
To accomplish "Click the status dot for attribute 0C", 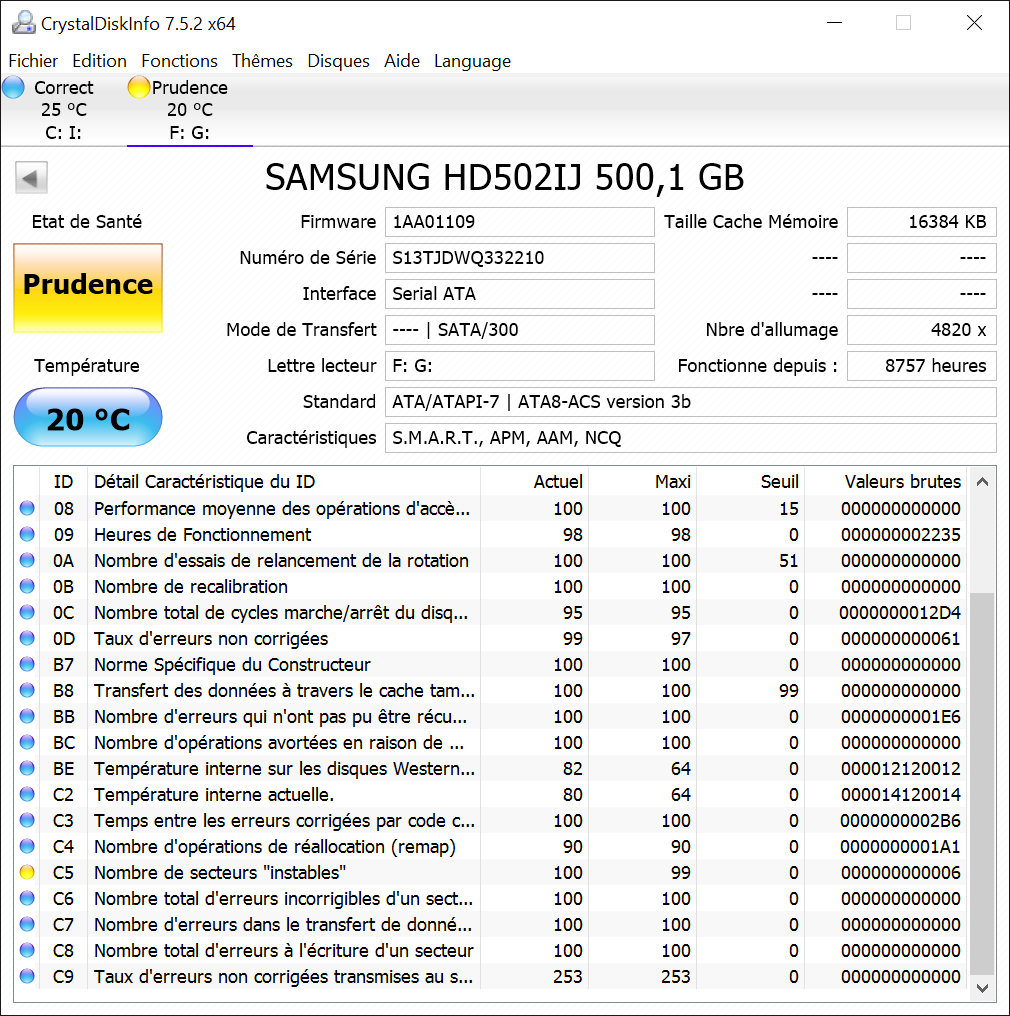I will pos(27,612).
